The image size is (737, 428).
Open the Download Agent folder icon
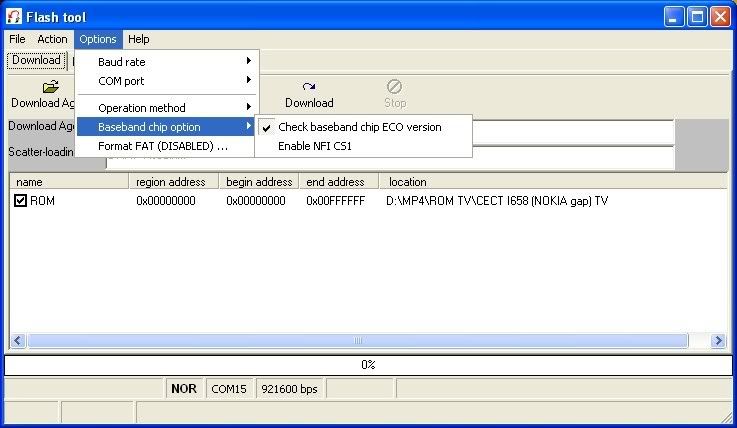[x=50, y=86]
